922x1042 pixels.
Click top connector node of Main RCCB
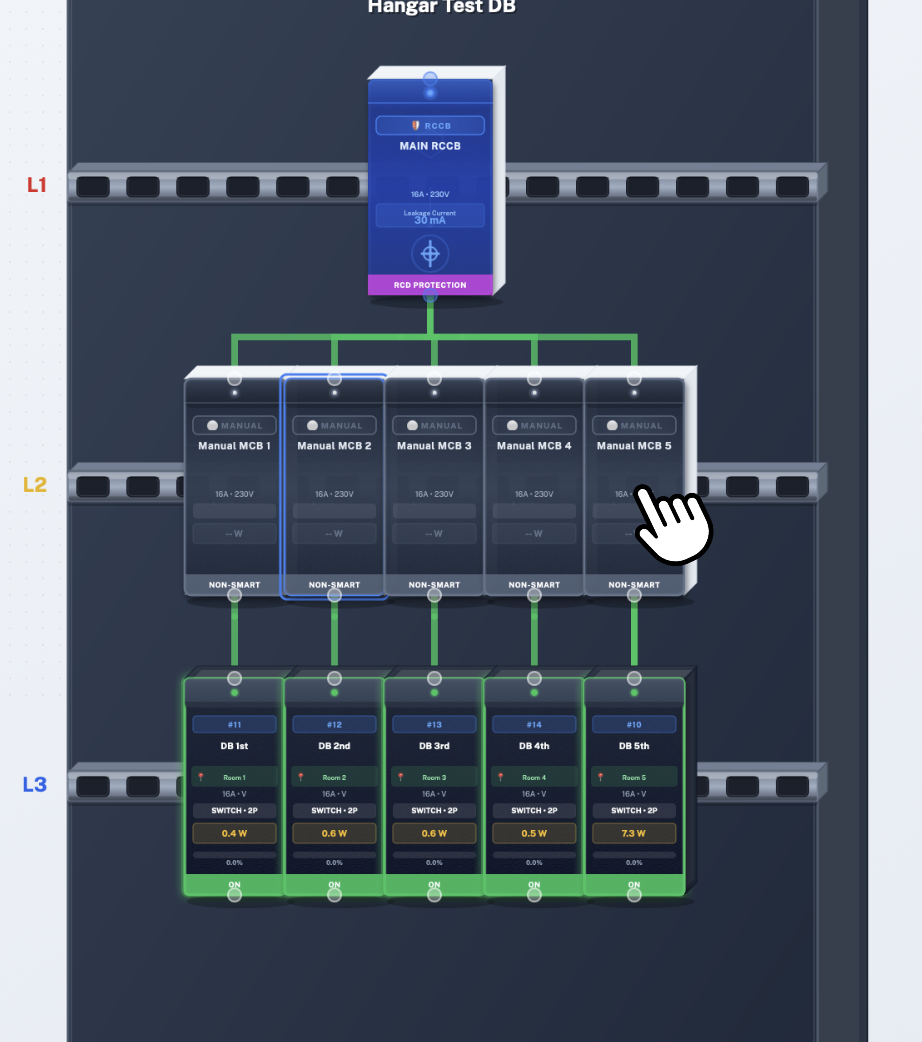pyautogui.click(x=430, y=78)
